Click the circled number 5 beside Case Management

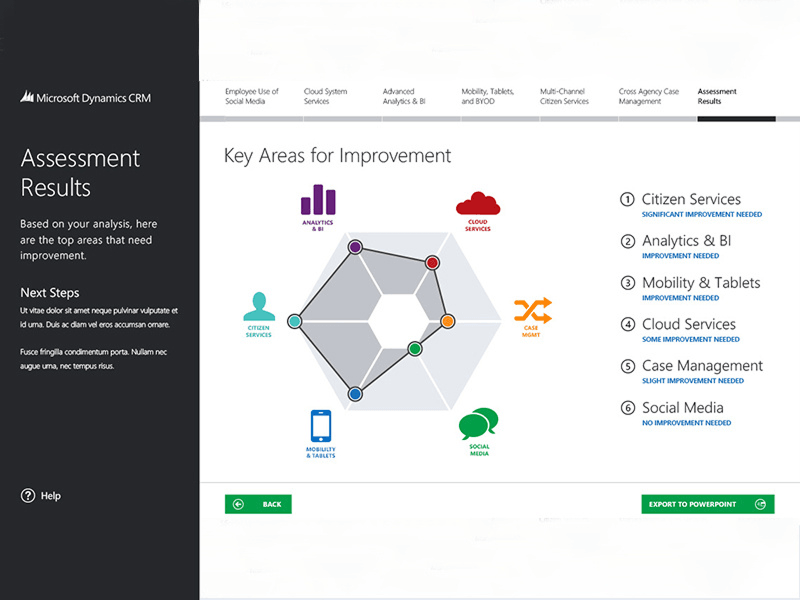tap(628, 366)
